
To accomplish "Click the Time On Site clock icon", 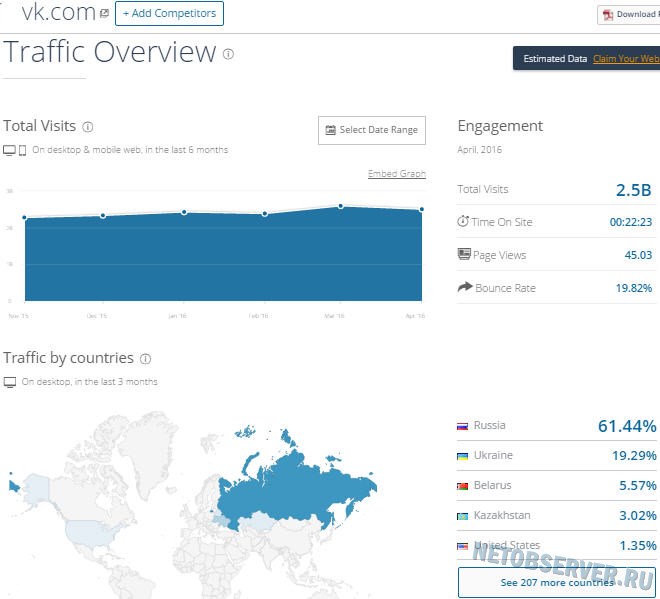I will [x=463, y=221].
